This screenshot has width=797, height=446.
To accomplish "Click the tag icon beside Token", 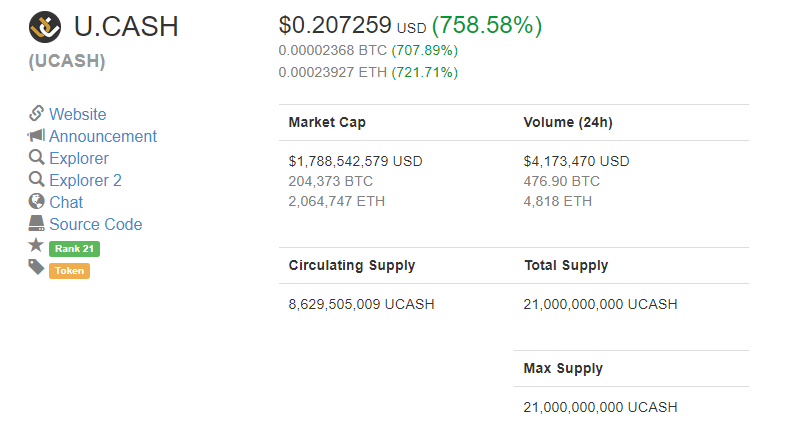I will point(36,267).
